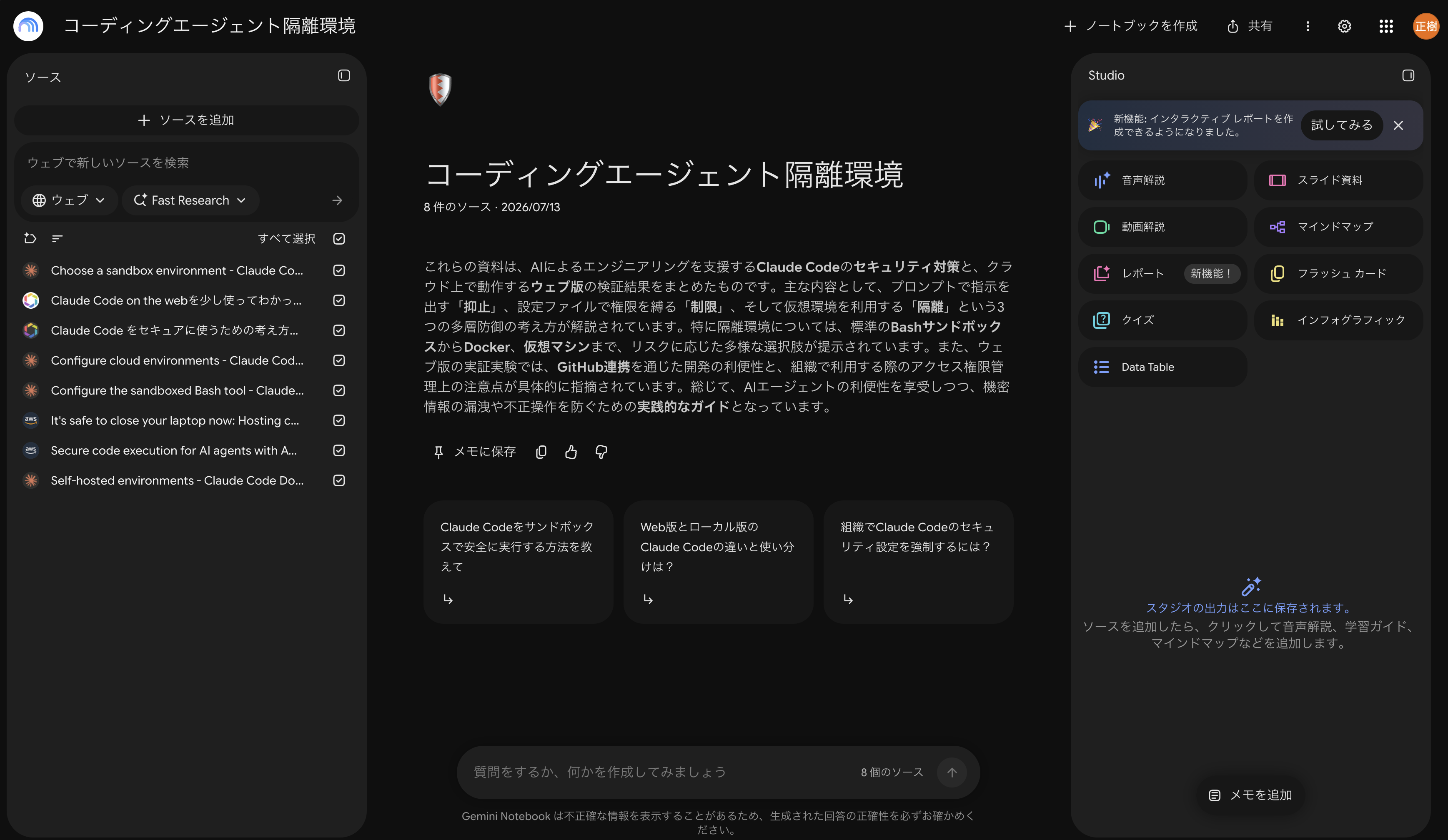The width and height of the screenshot is (1448, 840).
Task: Give thumbs down to summary
Action: (601, 452)
